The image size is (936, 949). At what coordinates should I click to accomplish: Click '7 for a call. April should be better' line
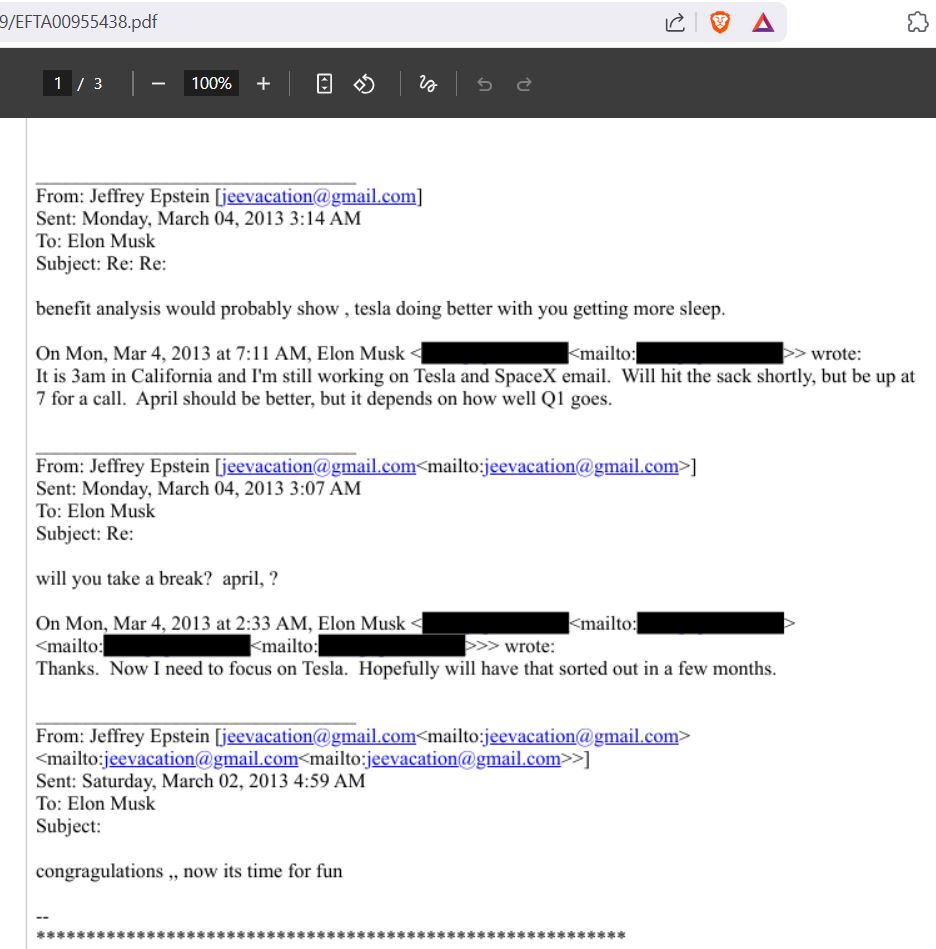324,399
